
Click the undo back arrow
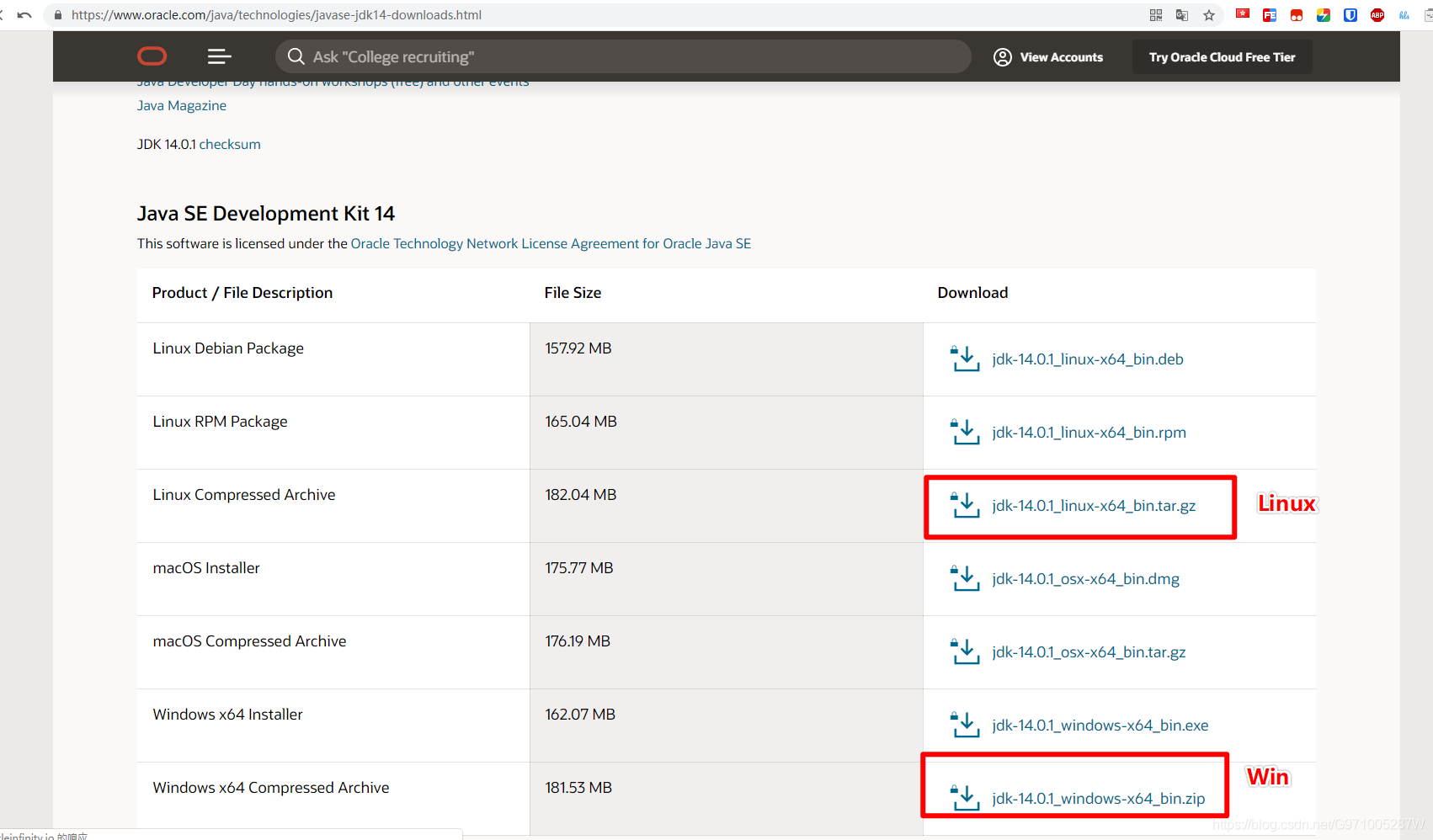coord(25,14)
